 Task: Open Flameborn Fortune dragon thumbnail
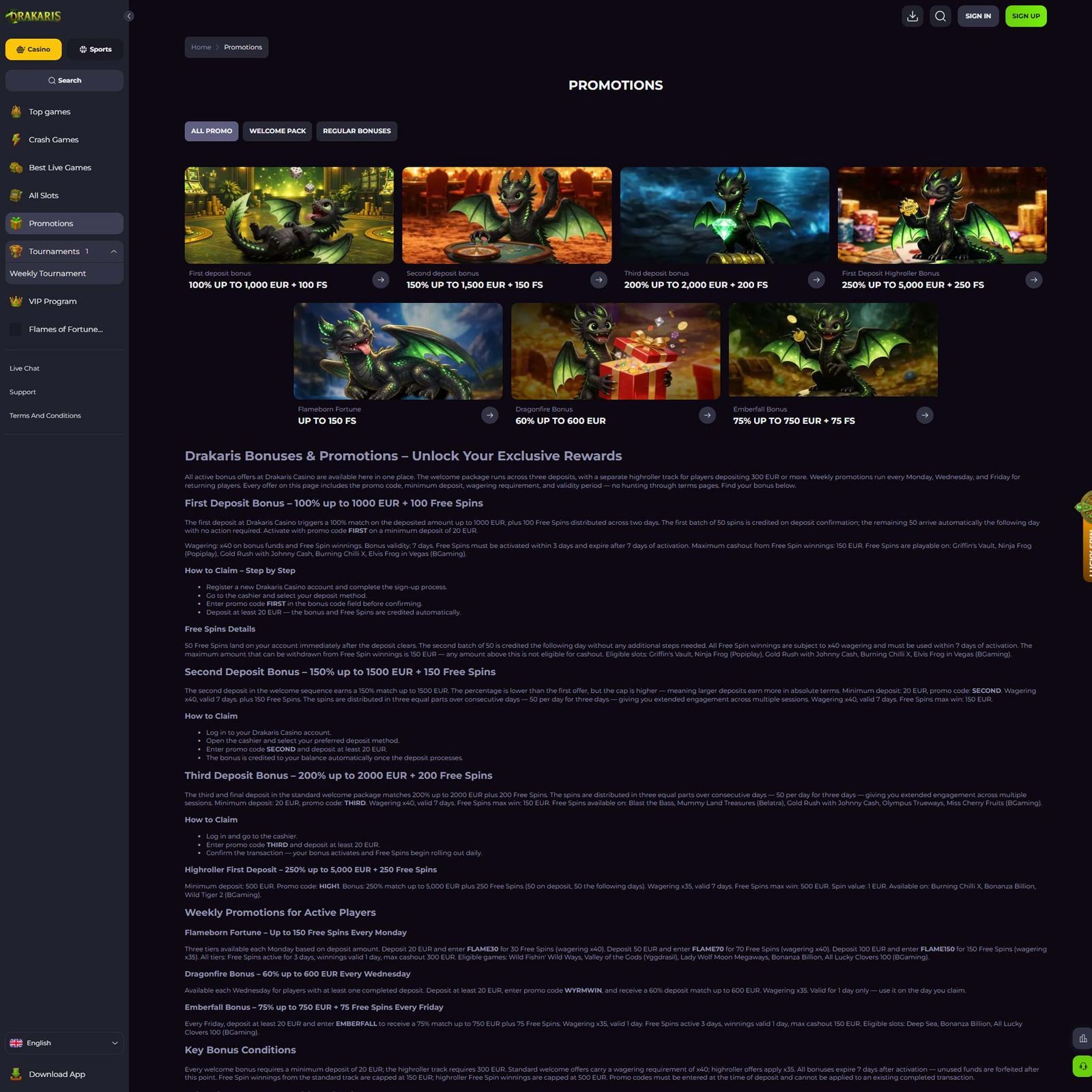click(x=398, y=351)
